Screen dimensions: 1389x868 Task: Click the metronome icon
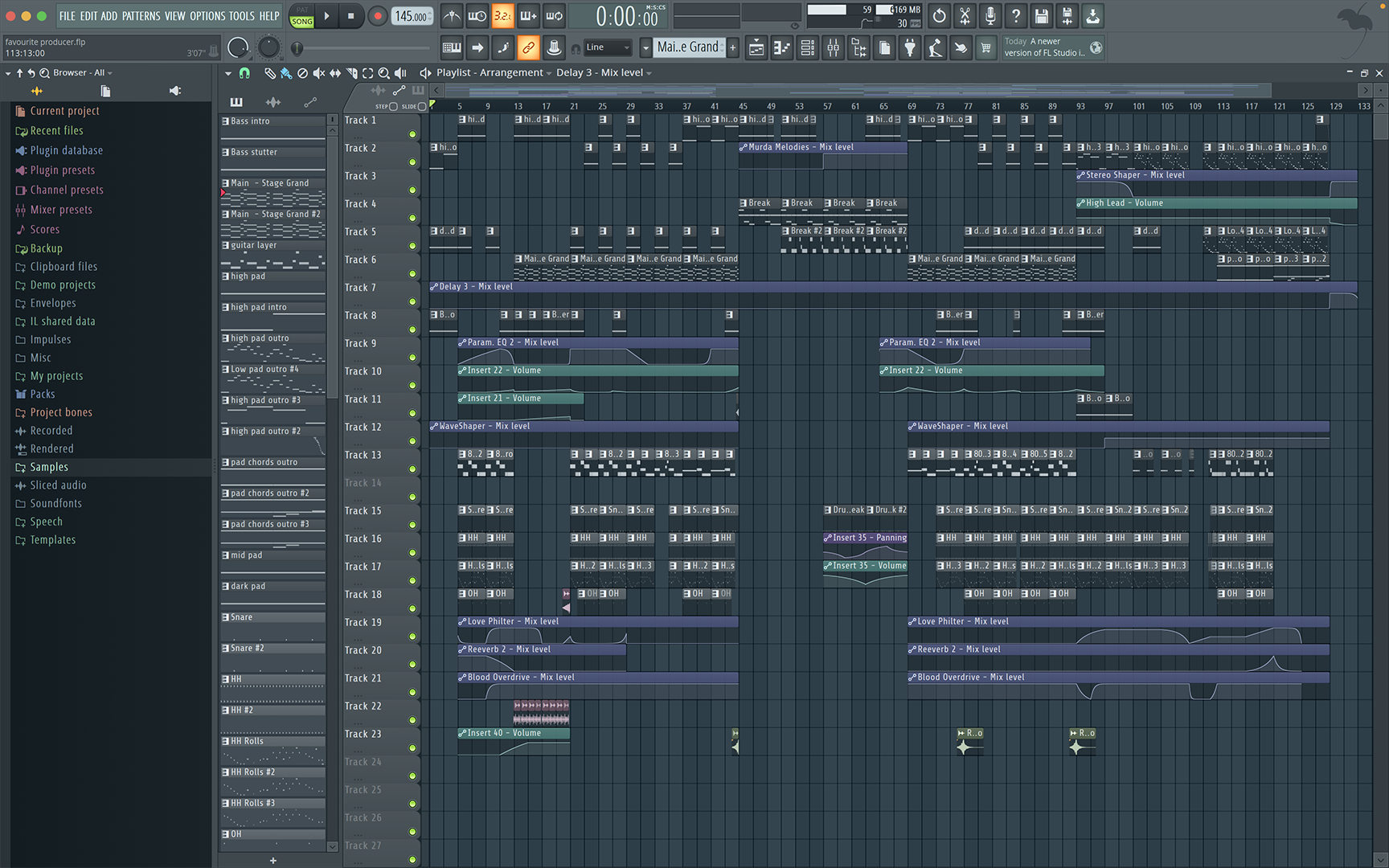(x=453, y=16)
